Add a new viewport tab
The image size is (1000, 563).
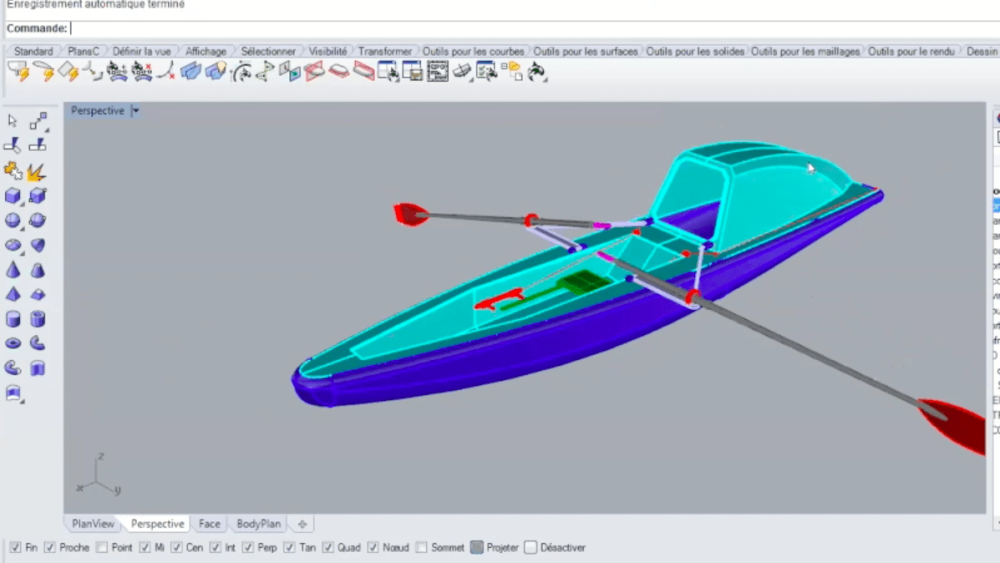pos(302,524)
